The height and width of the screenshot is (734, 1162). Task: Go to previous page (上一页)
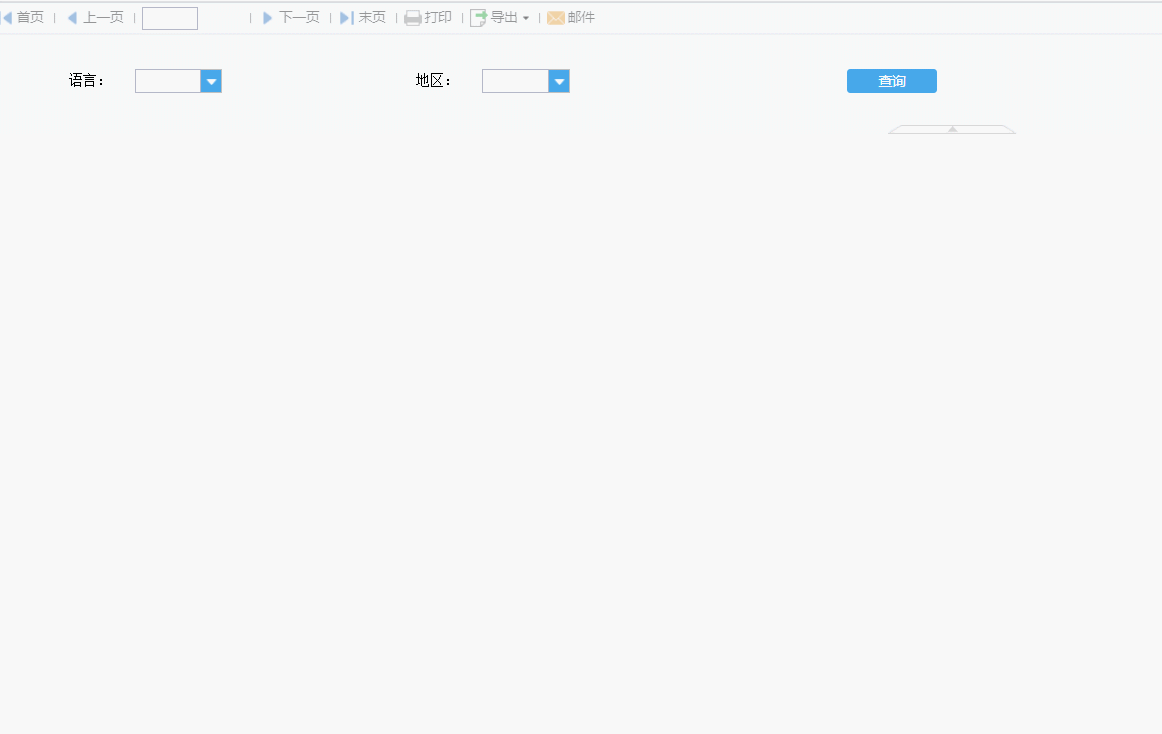pyautogui.click(x=95, y=17)
